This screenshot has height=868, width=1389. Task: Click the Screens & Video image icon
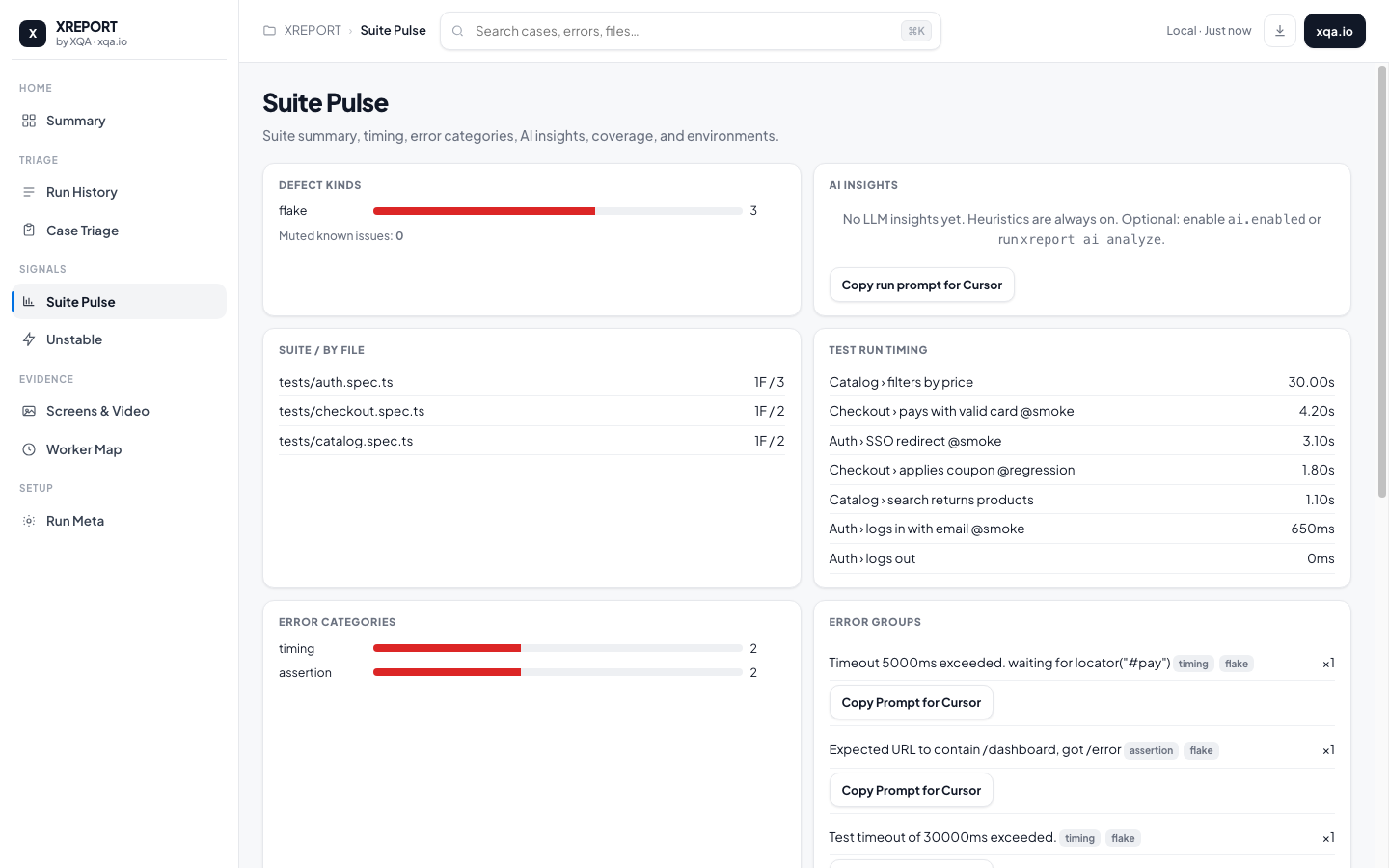[x=29, y=411]
